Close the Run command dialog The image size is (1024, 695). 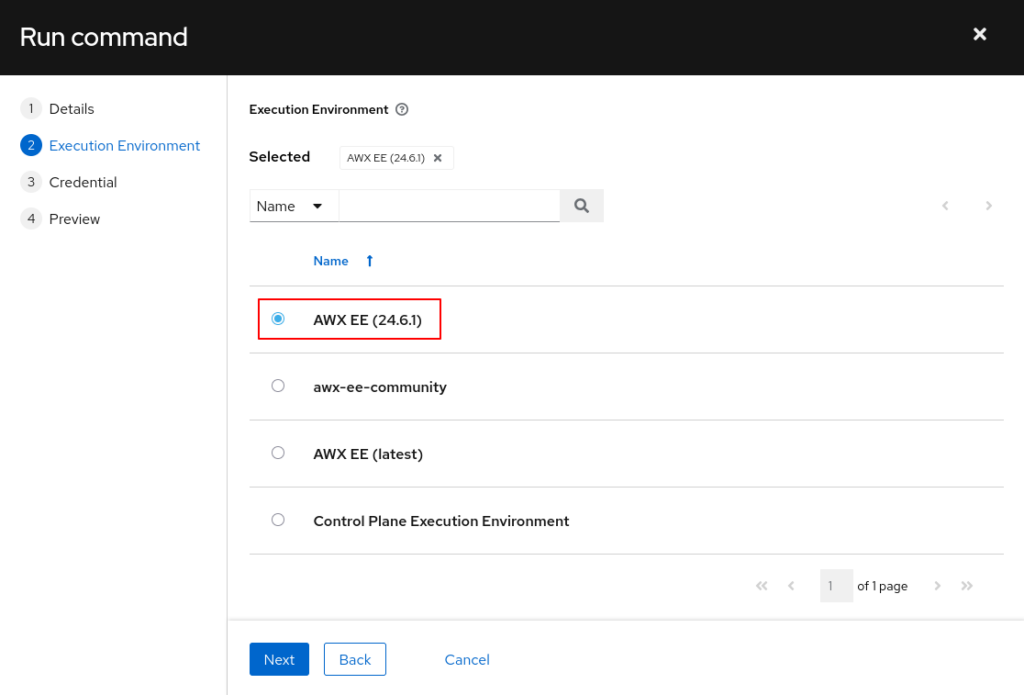[x=979, y=35]
